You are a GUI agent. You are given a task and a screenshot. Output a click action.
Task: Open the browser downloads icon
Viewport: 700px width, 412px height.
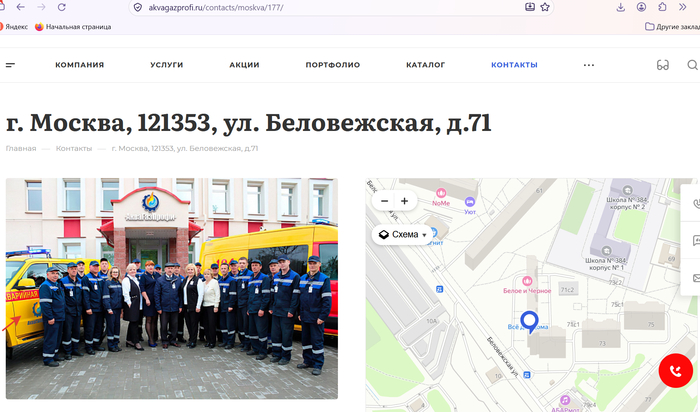pos(621,7)
